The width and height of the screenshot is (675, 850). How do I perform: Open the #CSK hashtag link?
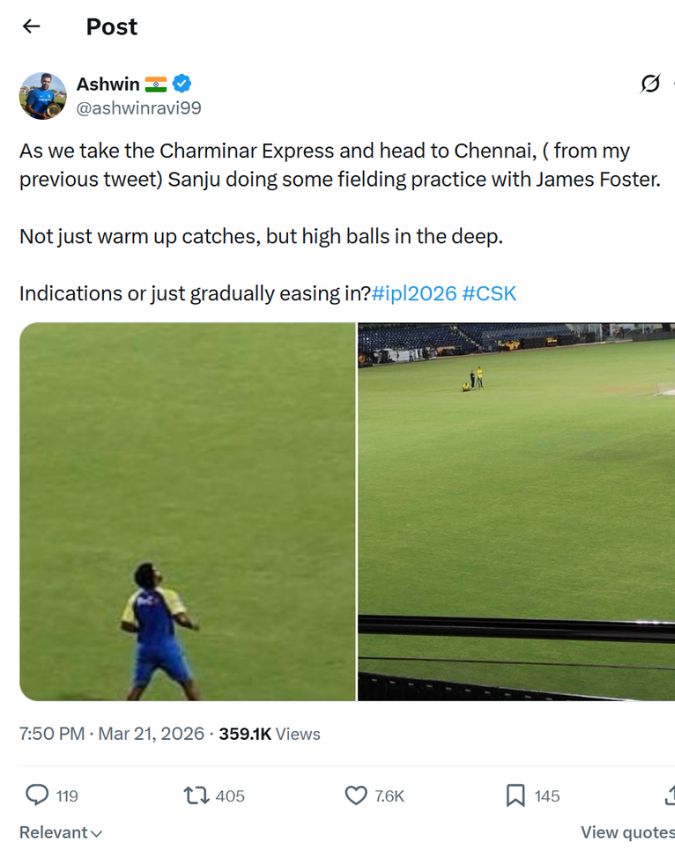[x=489, y=294]
